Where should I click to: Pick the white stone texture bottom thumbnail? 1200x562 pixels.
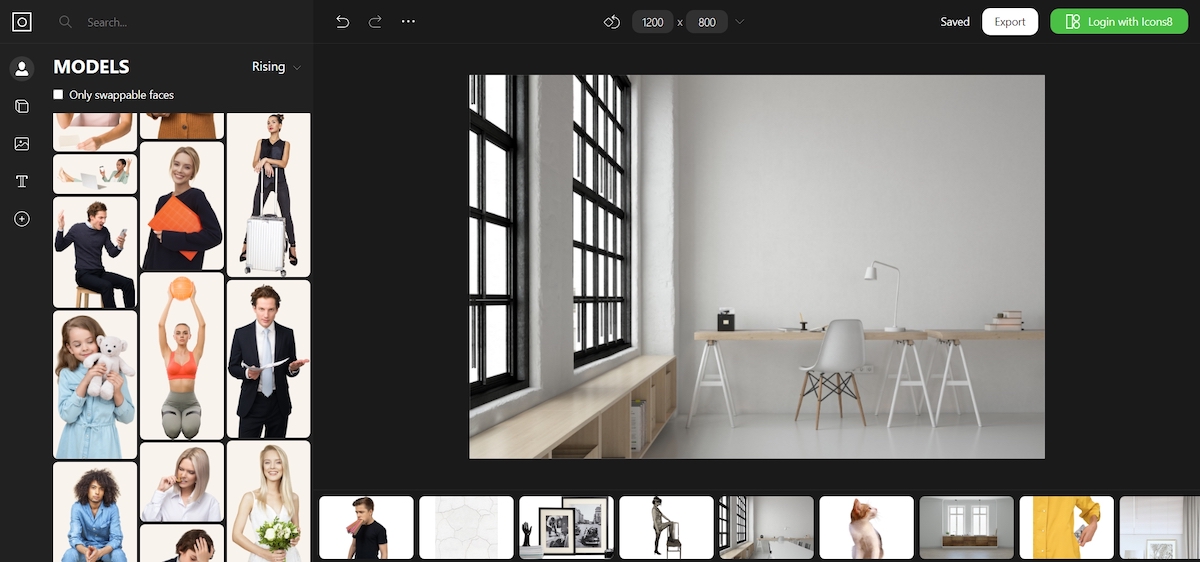pos(466,527)
